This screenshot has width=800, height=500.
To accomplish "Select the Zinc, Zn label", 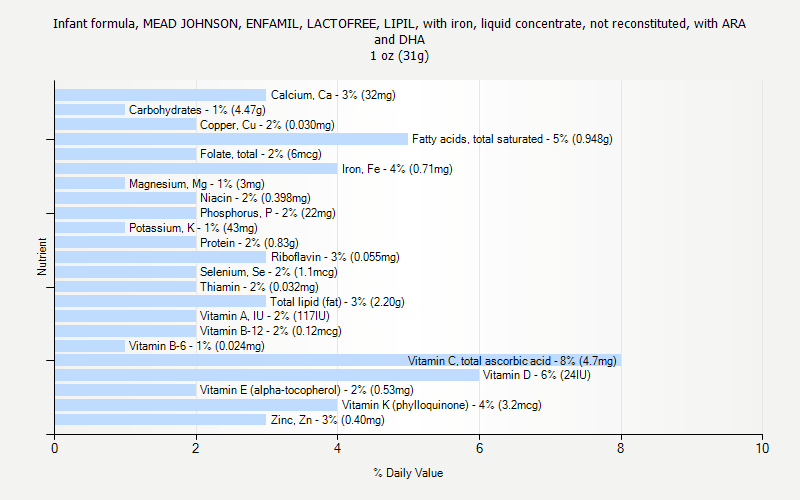I will click(x=327, y=420).
